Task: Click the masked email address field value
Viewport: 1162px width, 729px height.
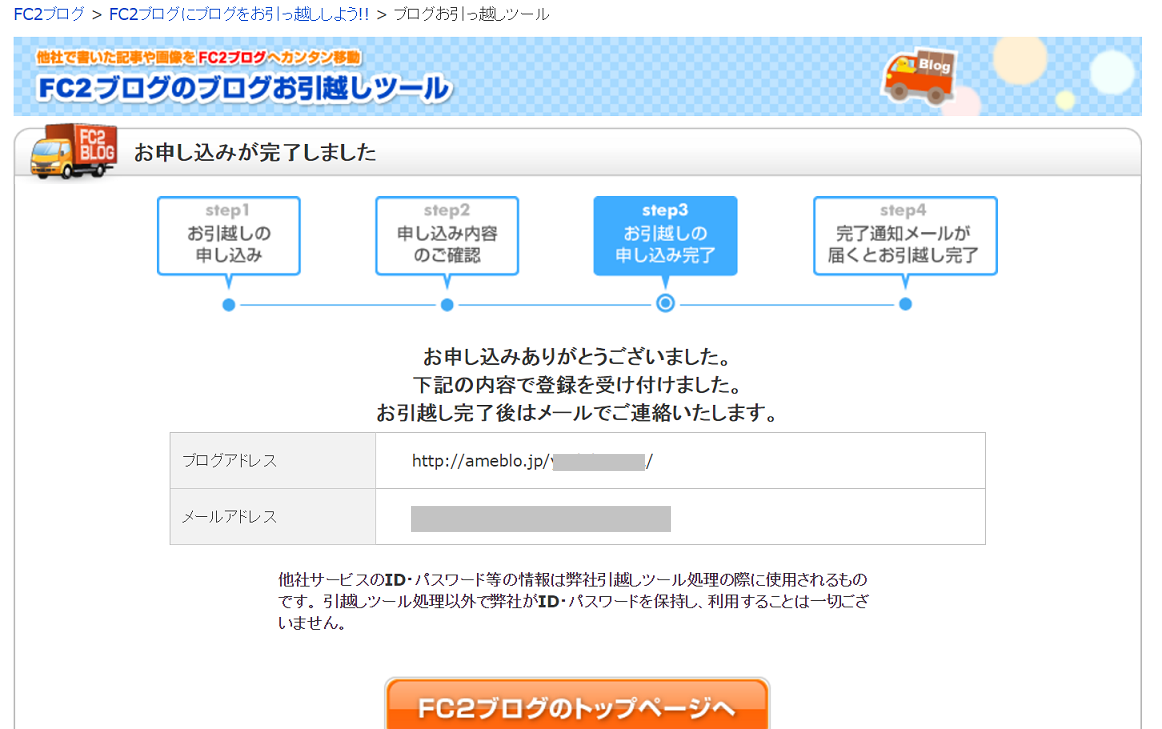Action: [x=540, y=518]
